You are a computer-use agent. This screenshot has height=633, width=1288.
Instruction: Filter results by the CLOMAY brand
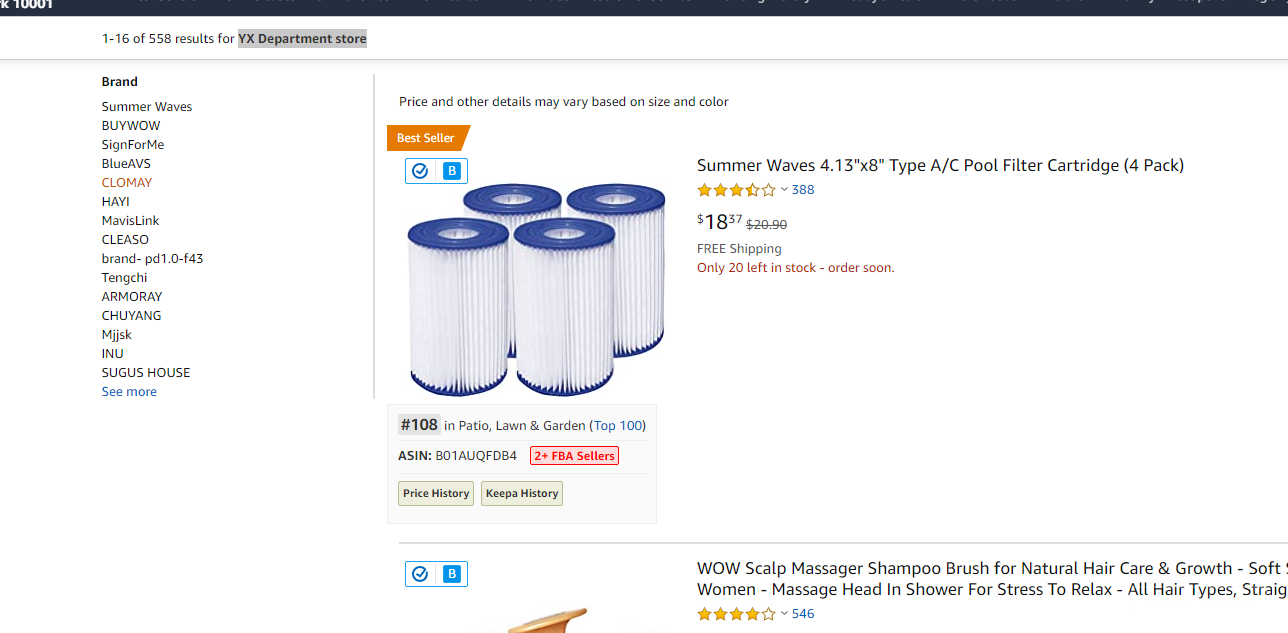[x=127, y=183]
